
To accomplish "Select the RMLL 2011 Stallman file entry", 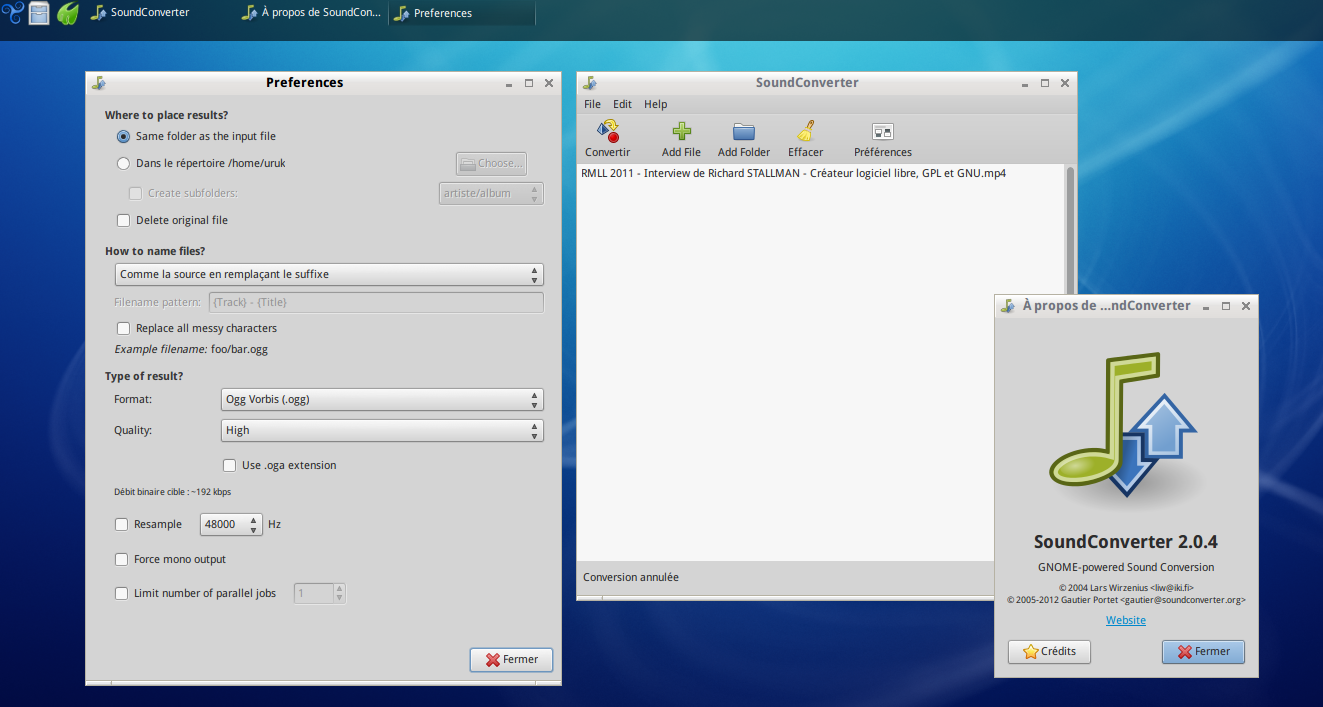I will pyautogui.click(x=793, y=173).
